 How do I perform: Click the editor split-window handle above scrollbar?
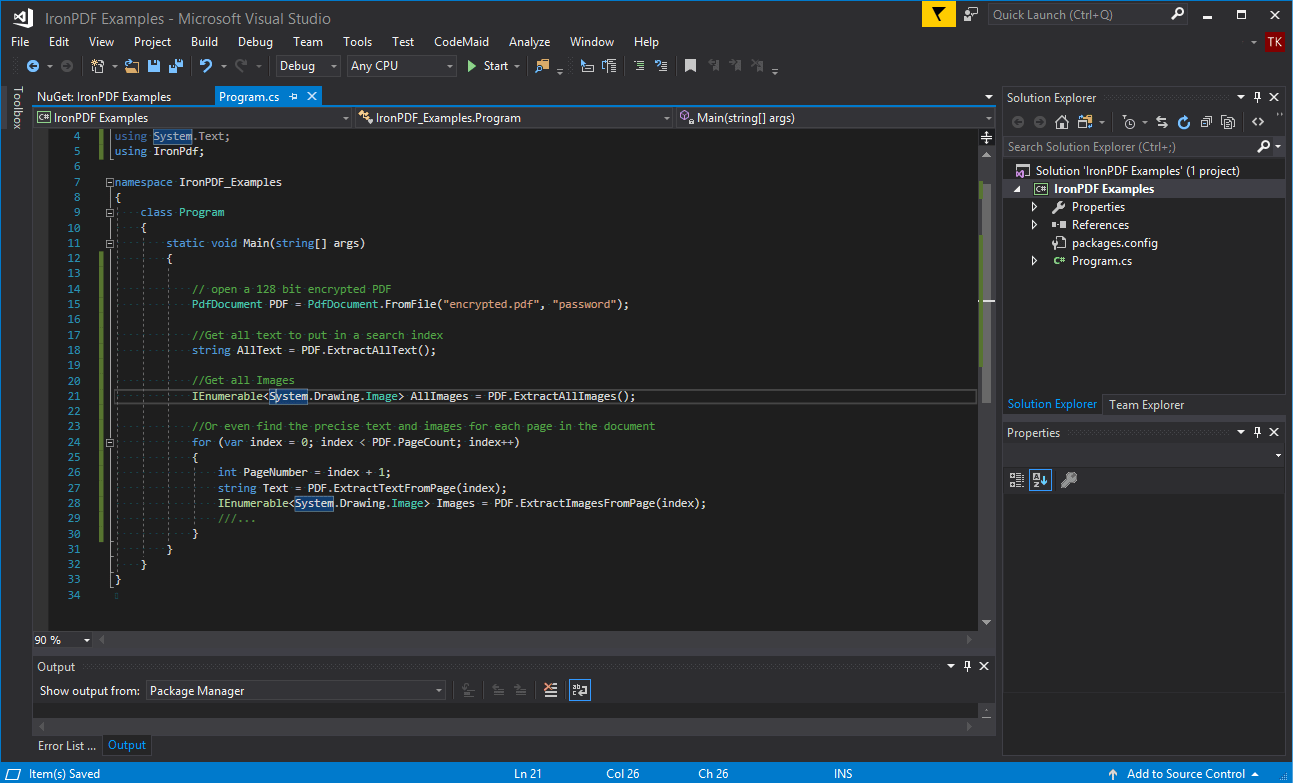(987, 137)
